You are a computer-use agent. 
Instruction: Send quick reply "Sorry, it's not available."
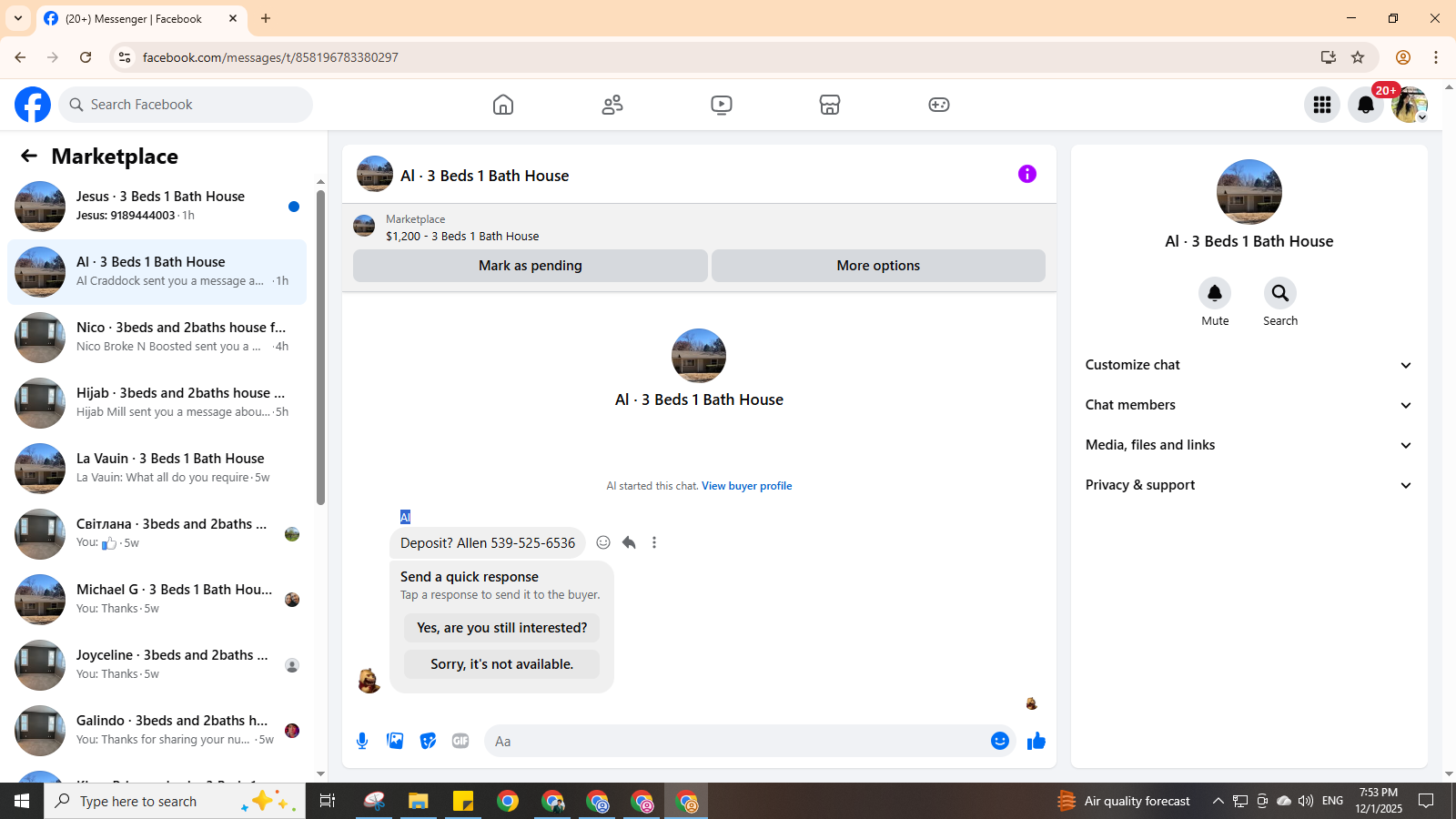click(501, 664)
